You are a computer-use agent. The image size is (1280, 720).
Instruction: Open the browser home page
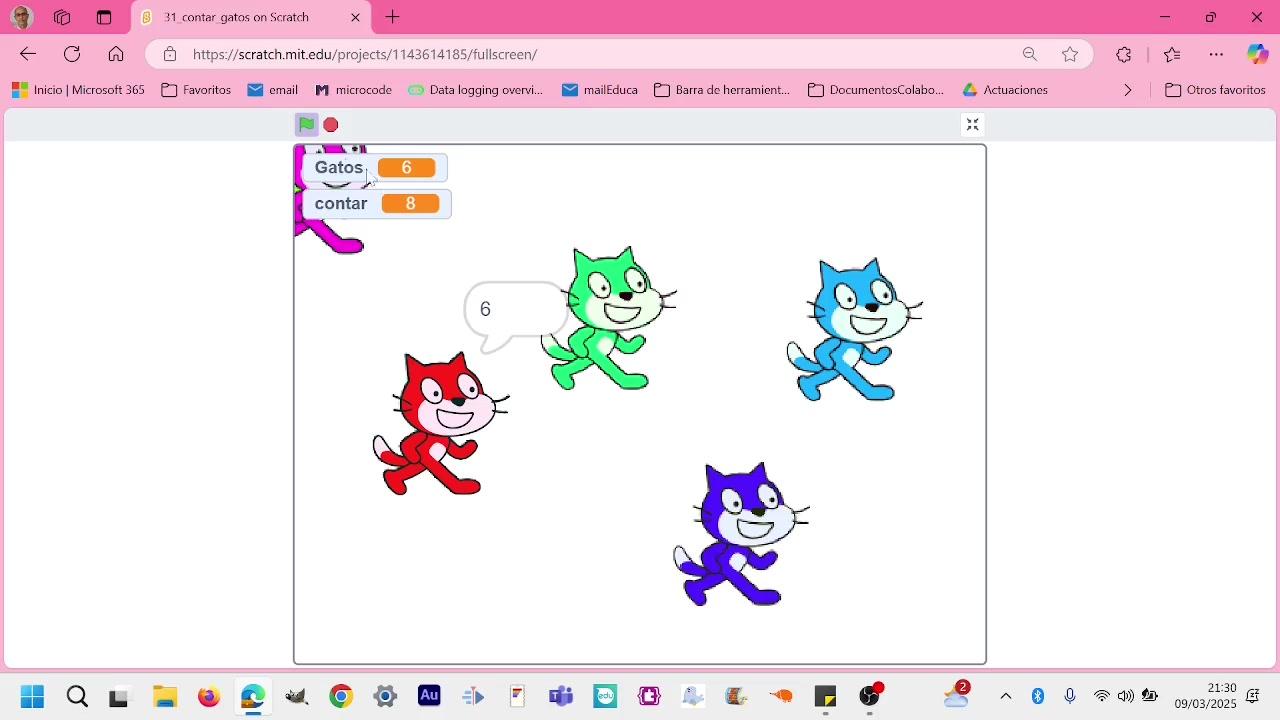pyautogui.click(x=116, y=54)
